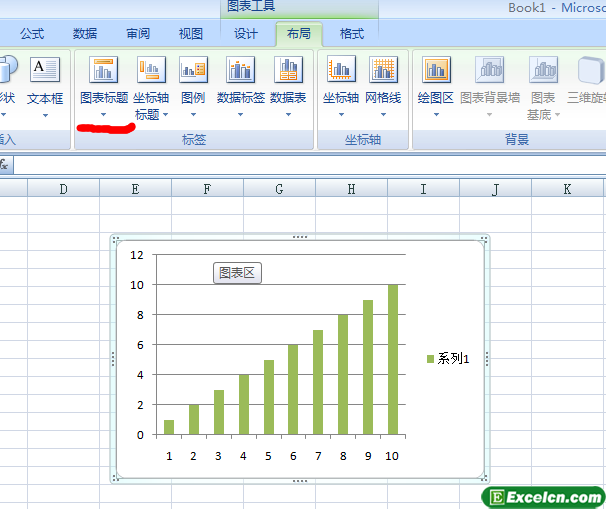
Task: Click in the formula bar input field
Action: pos(300,164)
